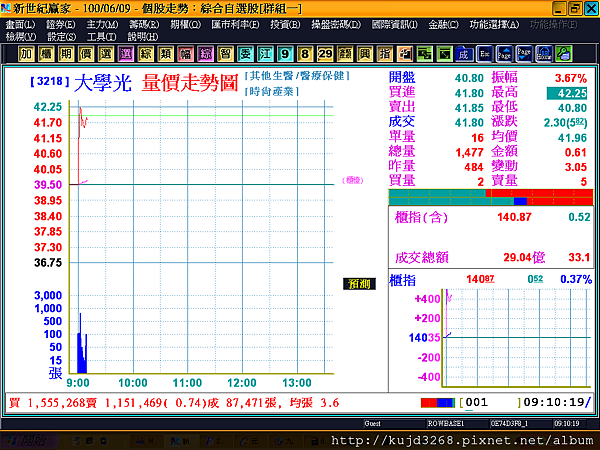Click the 均價 41.96 value
Viewport: 600px width, 450px height.
(x=572, y=137)
